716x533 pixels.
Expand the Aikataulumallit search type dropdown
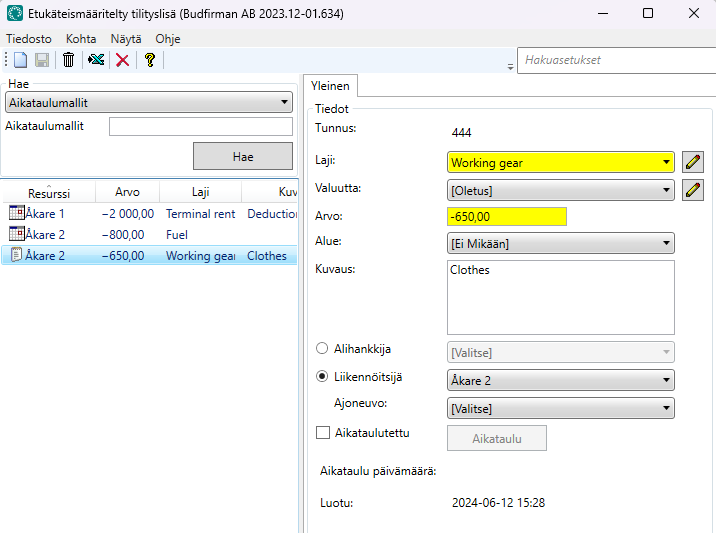[148, 102]
